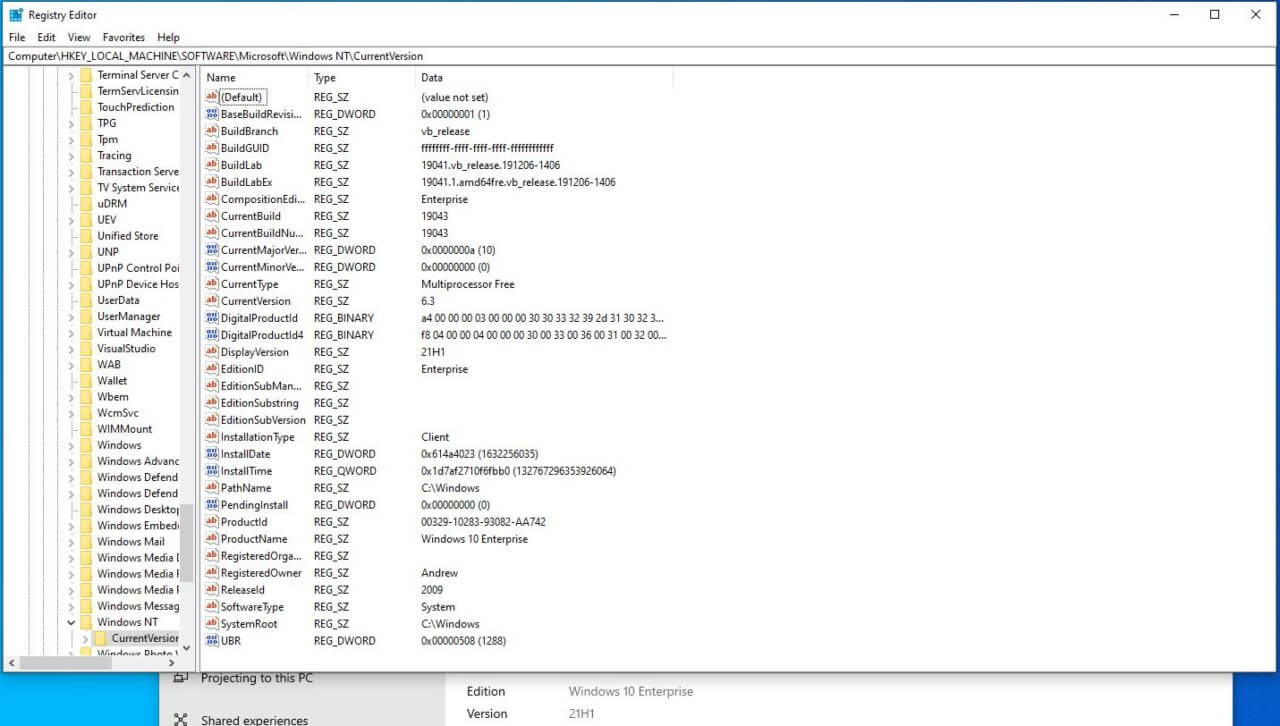The image size is (1280, 726).
Task: Select the VisualStudio key in tree
Action: pyautogui.click(x=126, y=349)
